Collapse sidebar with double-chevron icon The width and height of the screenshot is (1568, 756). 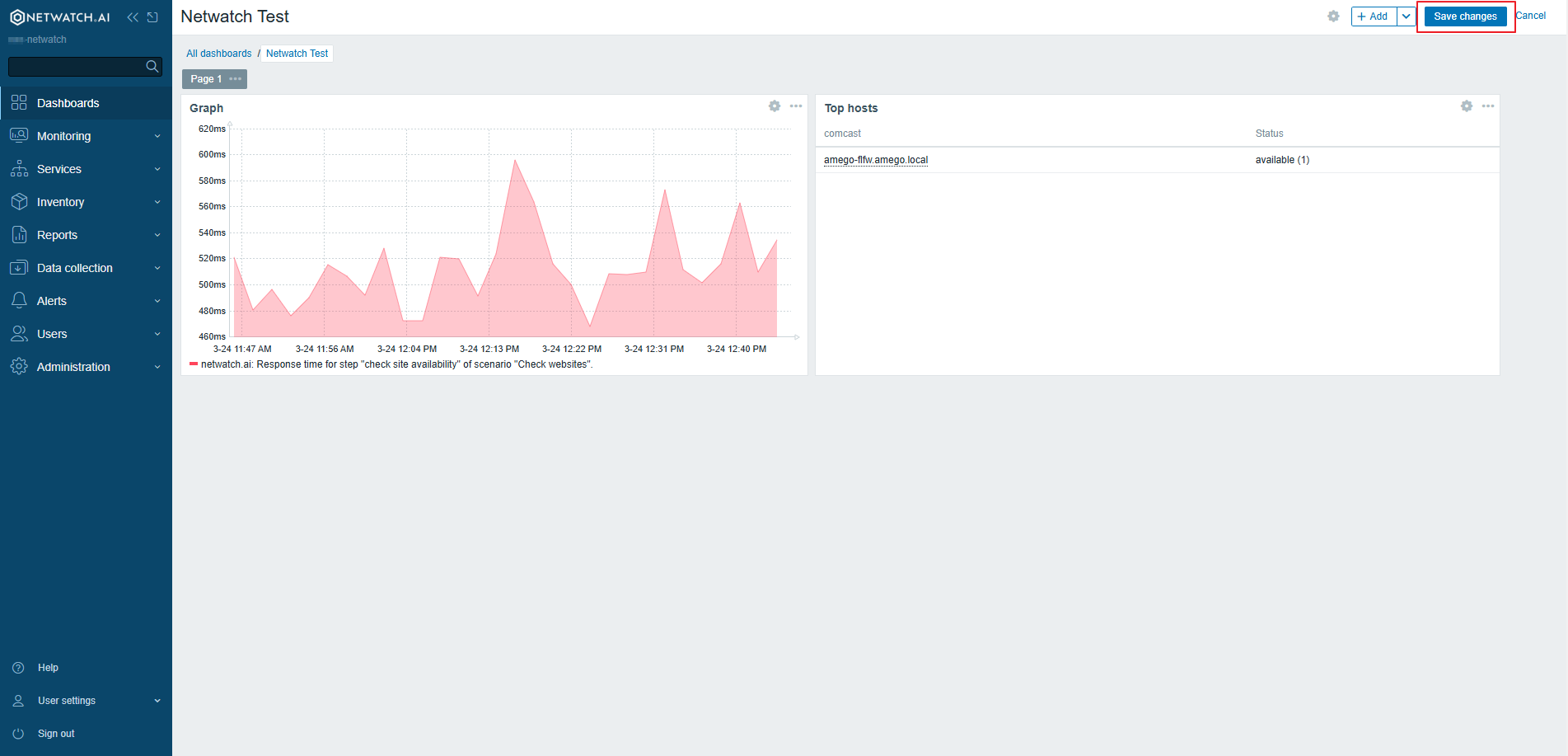pyautogui.click(x=133, y=17)
